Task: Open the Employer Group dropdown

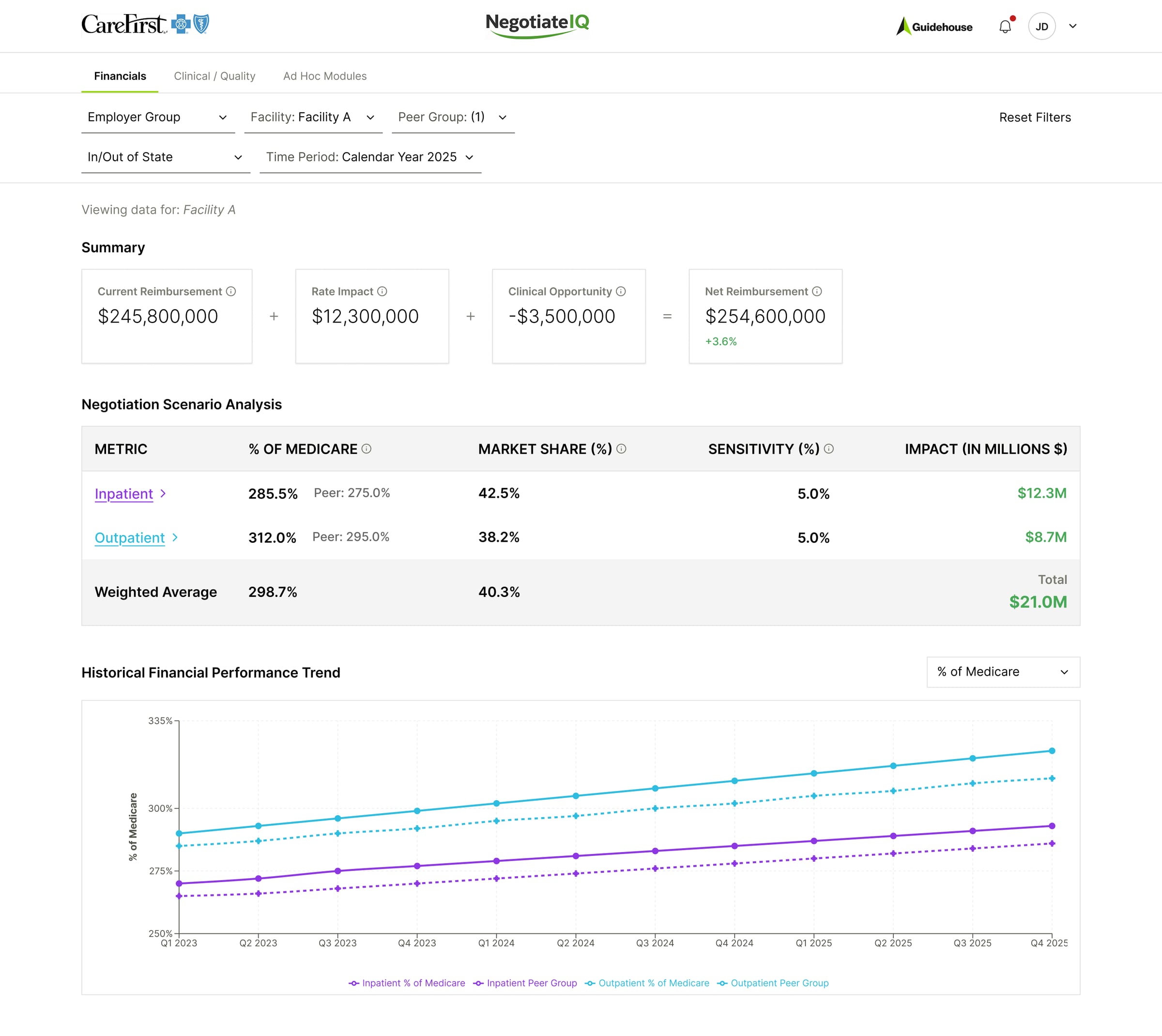Action: pos(158,117)
